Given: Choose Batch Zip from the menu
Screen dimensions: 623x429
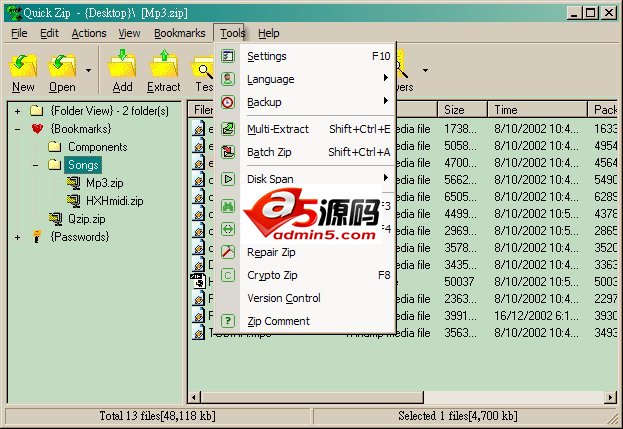Looking at the screenshot, I should click(317, 152).
